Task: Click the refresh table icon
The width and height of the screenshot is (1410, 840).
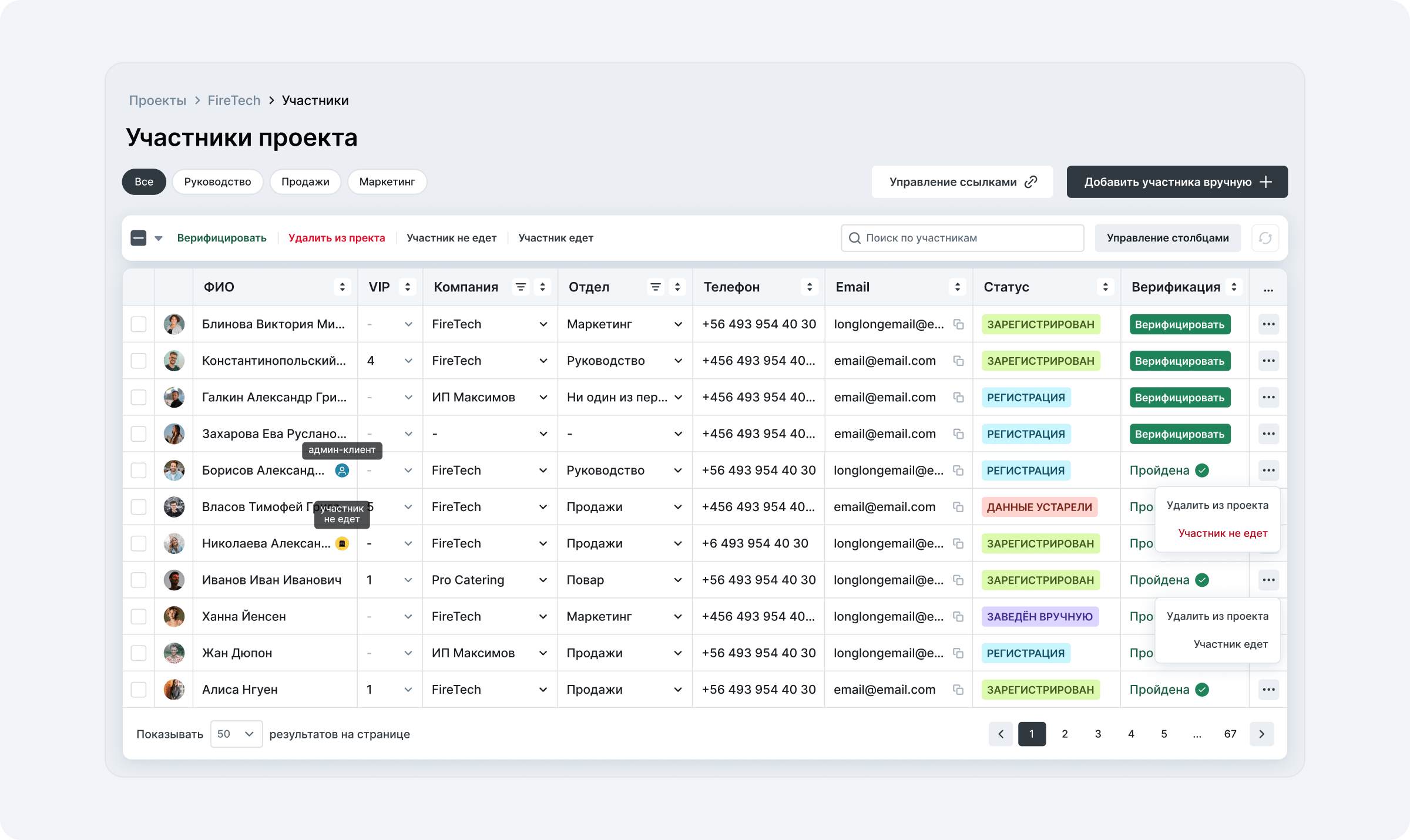Action: (1265, 238)
